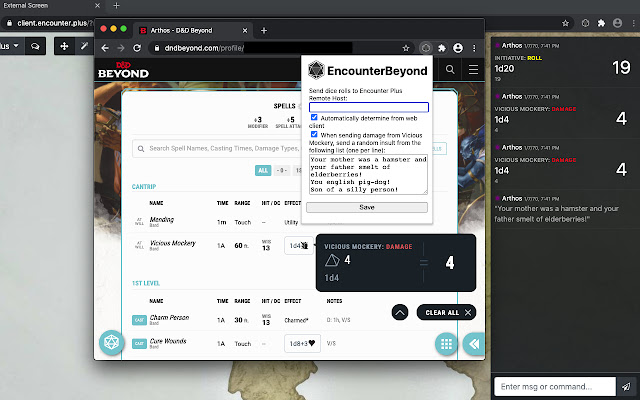Click the CANTRIP section heading
This screenshot has height=400, width=640.
144,187
